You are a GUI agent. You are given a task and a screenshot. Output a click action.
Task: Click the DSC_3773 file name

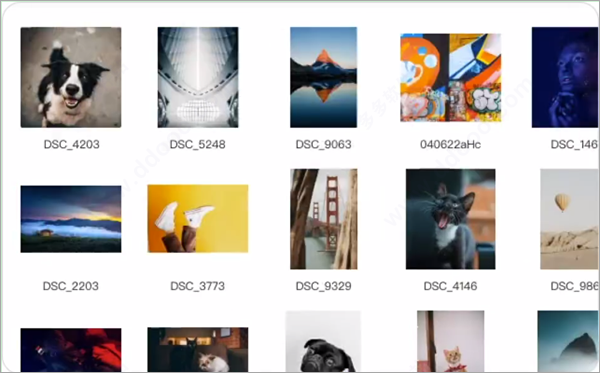(x=197, y=286)
